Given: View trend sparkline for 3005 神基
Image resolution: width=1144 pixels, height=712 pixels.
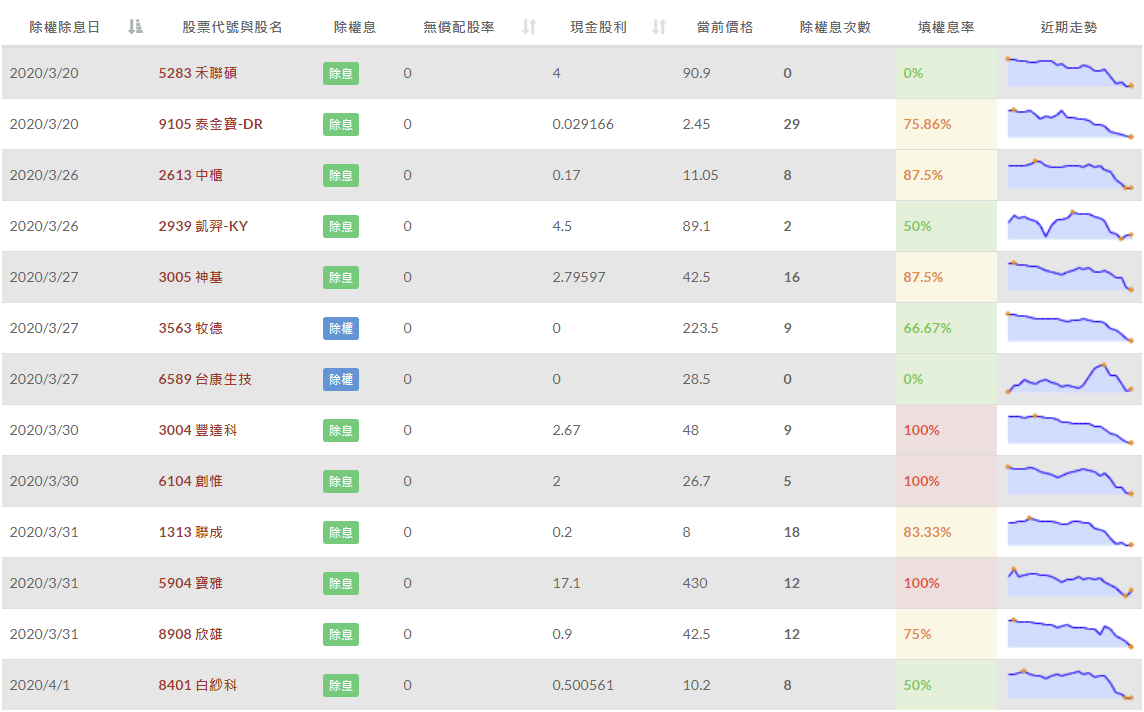Looking at the screenshot, I should [x=1070, y=276].
